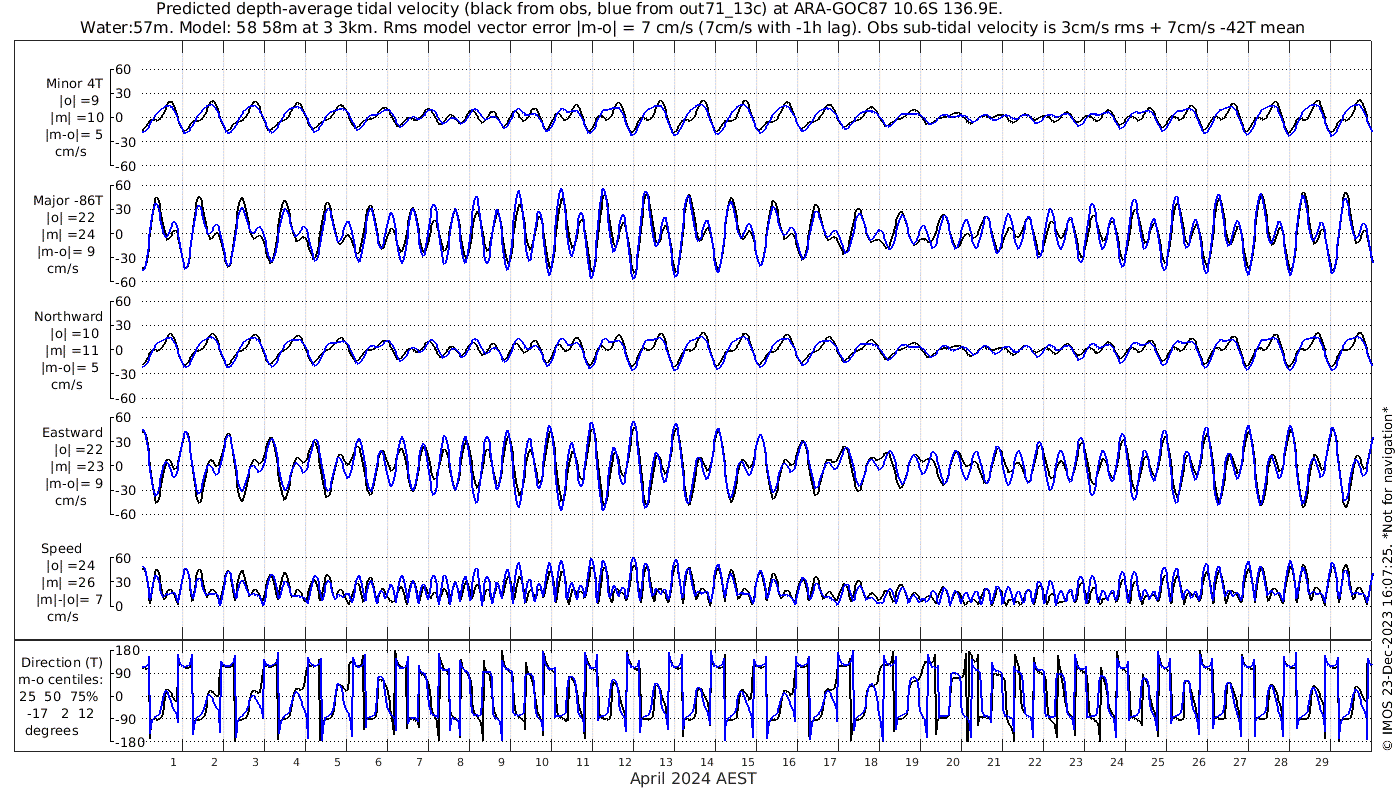
Task: Click date tick label '12' on the x-axis
Action: tap(624, 762)
